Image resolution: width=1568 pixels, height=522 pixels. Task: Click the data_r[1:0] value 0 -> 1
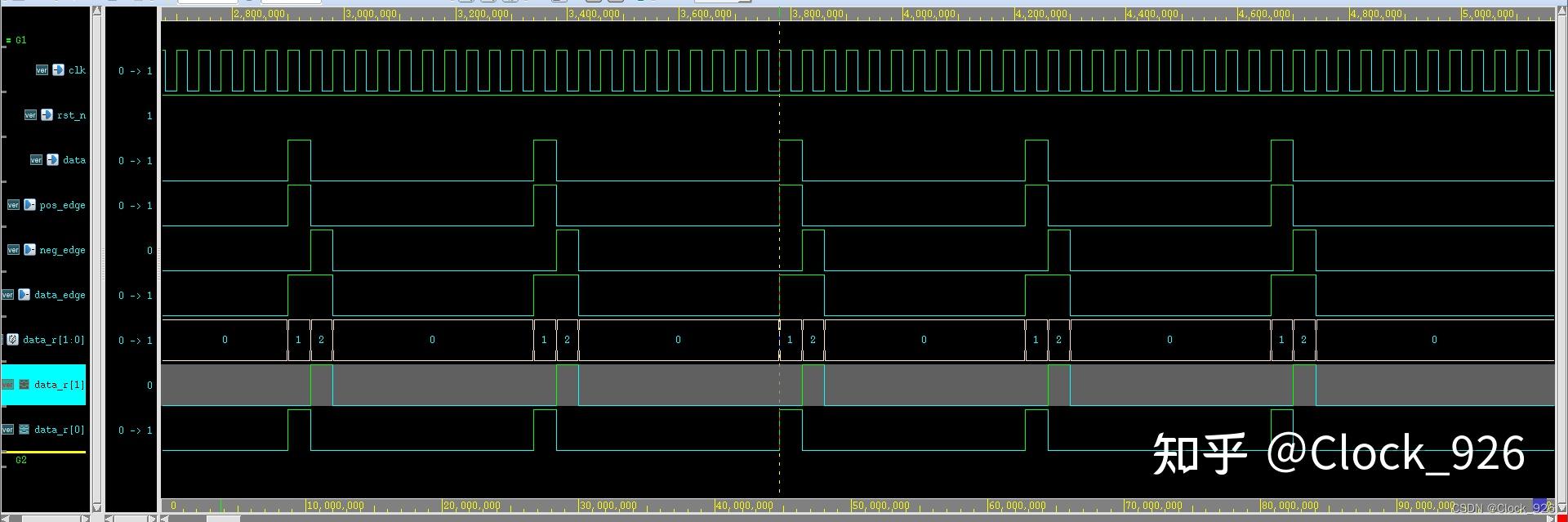(136, 341)
